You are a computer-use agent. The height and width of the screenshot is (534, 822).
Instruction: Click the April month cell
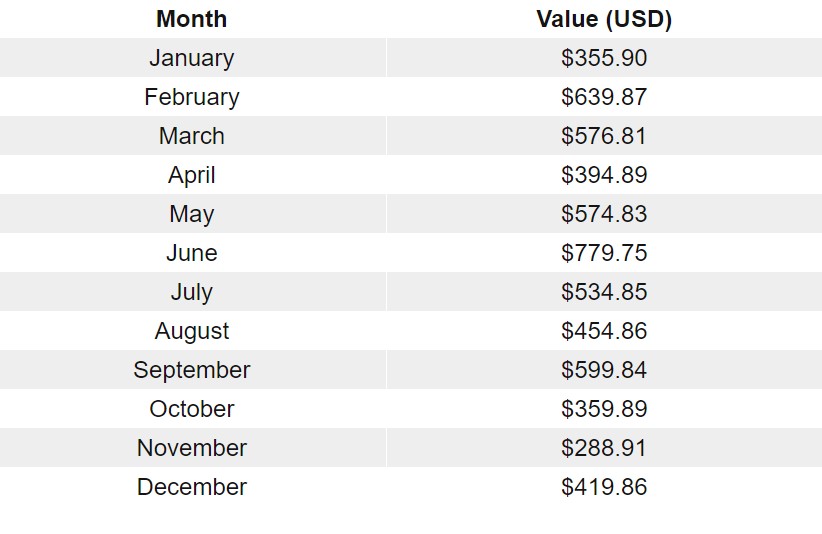[192, 175]
